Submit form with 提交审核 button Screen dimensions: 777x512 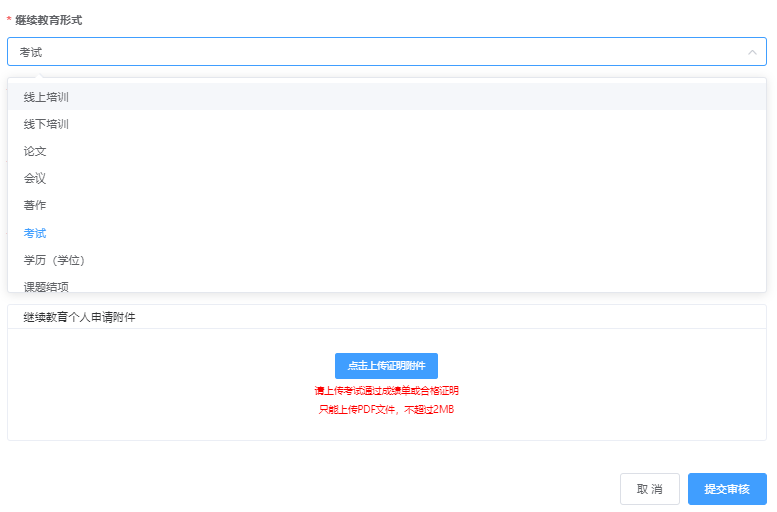[727, 489]
